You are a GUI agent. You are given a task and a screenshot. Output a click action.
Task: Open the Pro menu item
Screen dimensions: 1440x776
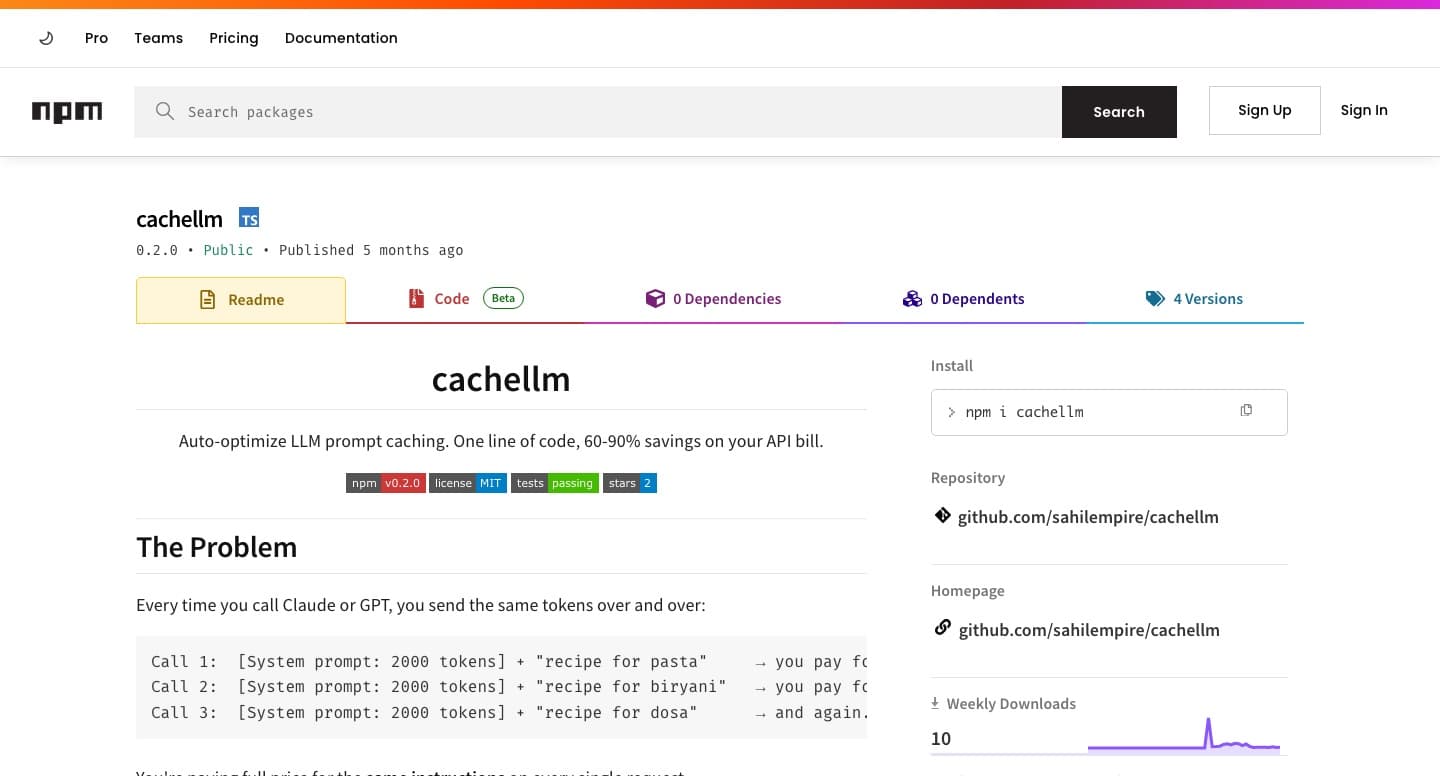point(96,38)
